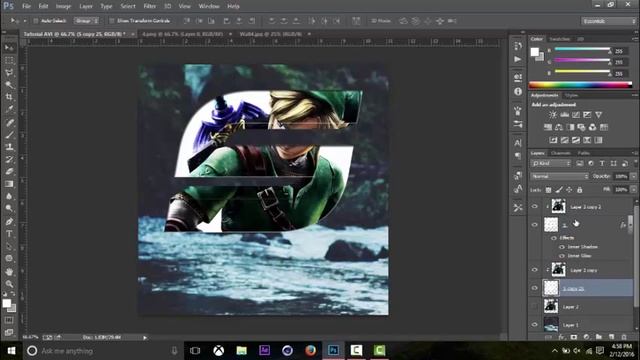Viewport: 640px width, 360px height.
Task: Open the layer filter Kind dropdown
Action: (x=551, y=163)
